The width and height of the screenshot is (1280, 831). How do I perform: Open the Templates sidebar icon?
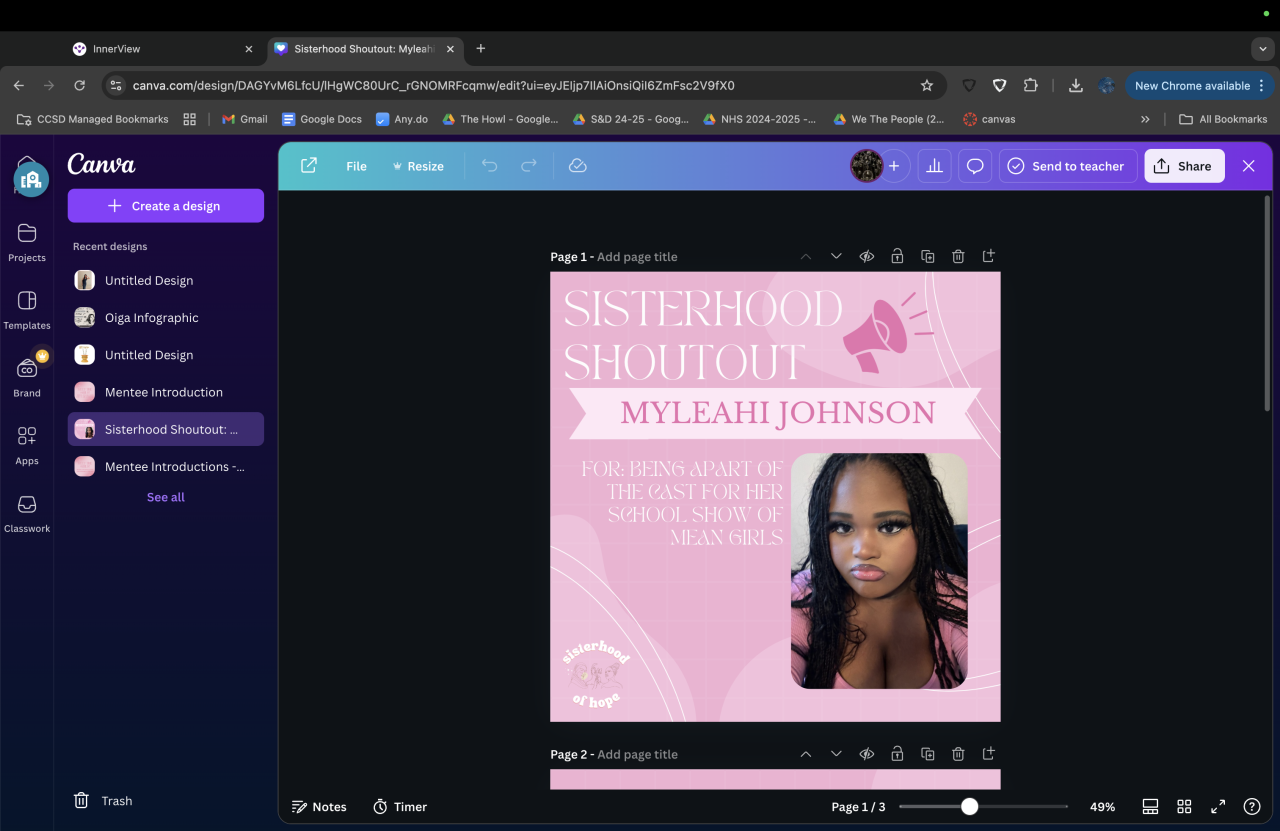point(27,309)
